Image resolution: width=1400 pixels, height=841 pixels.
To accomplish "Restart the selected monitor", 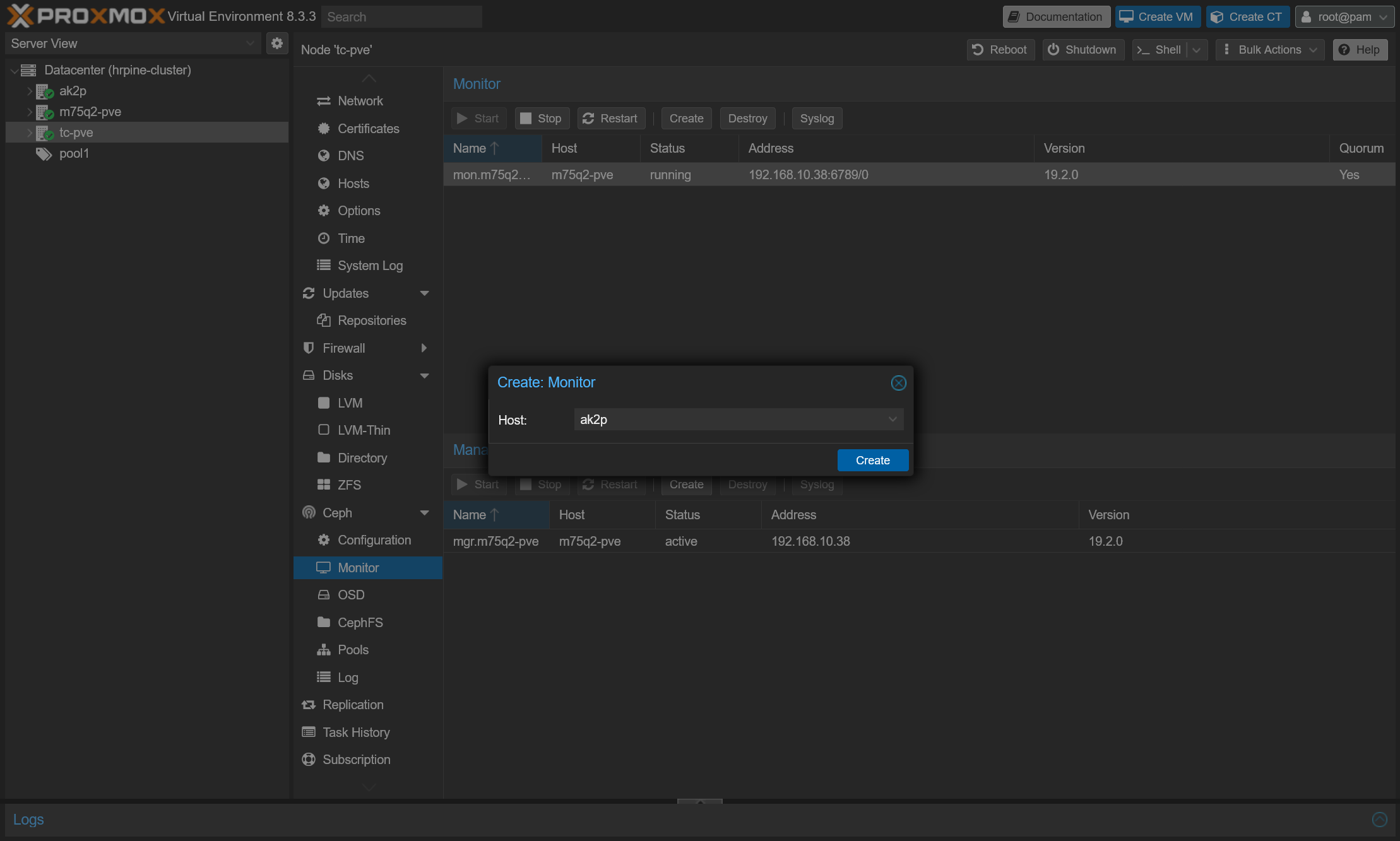I will (x=610, y=119).
